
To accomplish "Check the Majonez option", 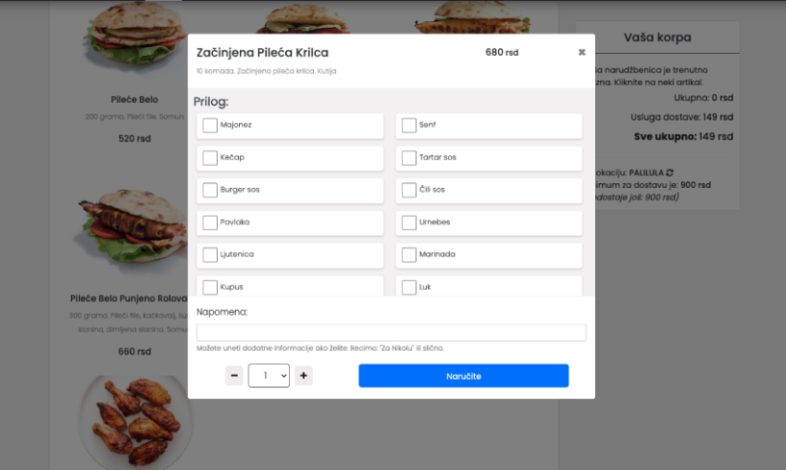I will (210, 125).
